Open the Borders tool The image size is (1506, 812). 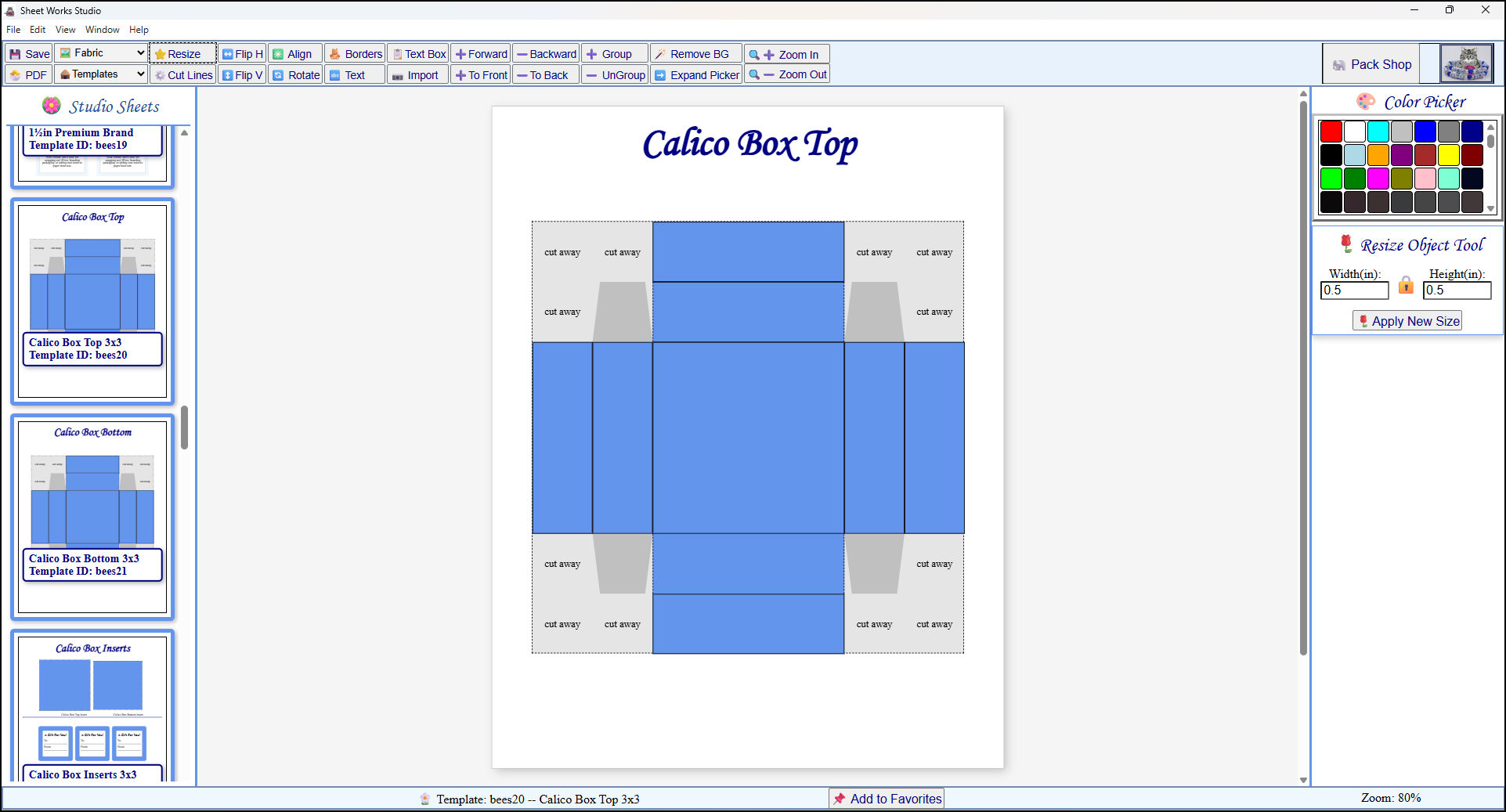pos(355,53)
